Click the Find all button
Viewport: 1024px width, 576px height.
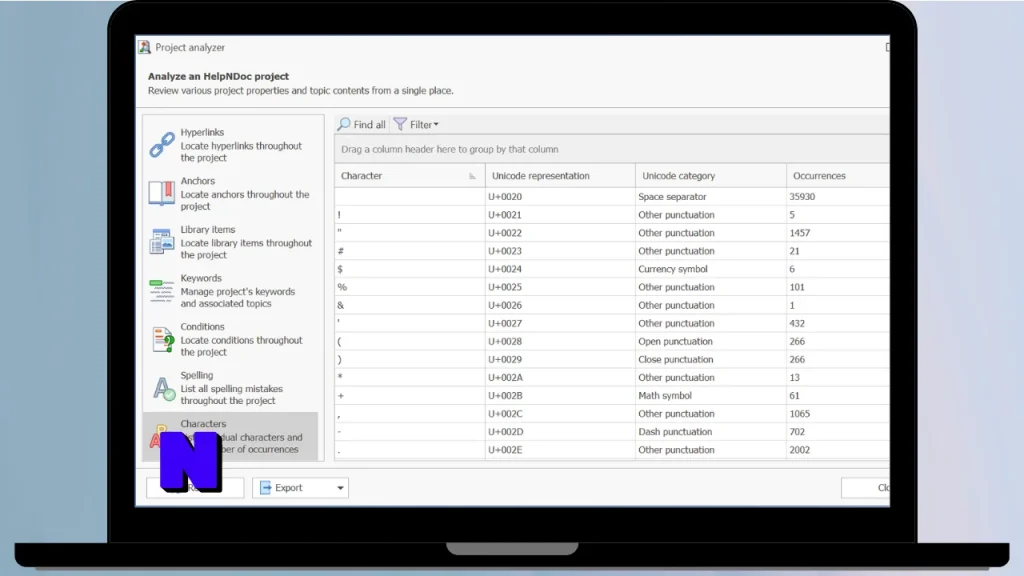click(362, 124)
